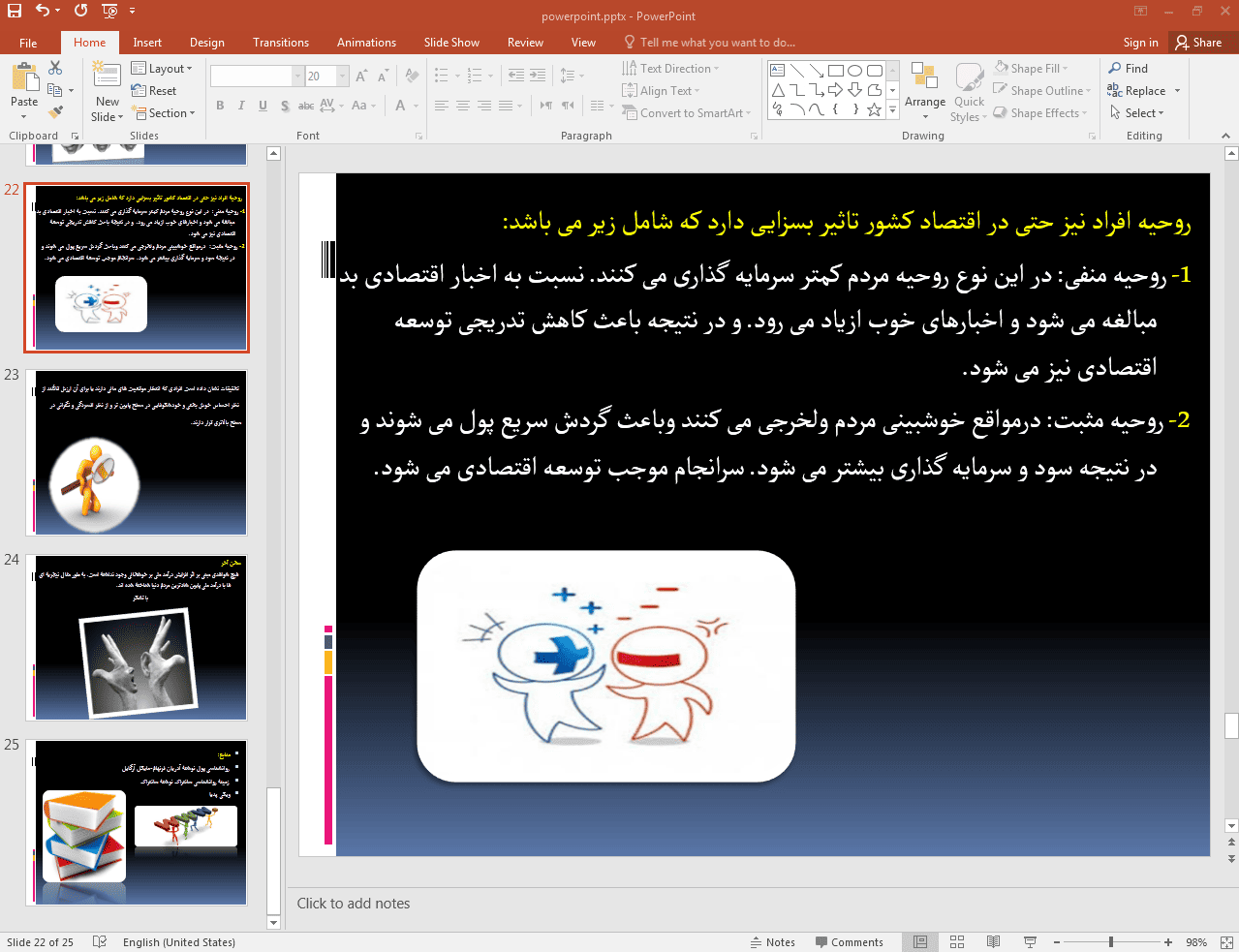Open the File tab

click(28, 43)
